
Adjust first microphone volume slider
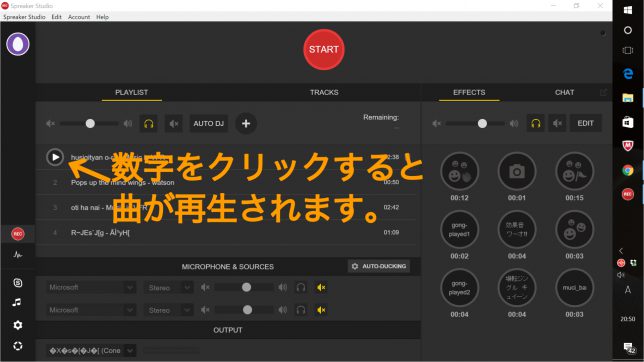(246, 287)
